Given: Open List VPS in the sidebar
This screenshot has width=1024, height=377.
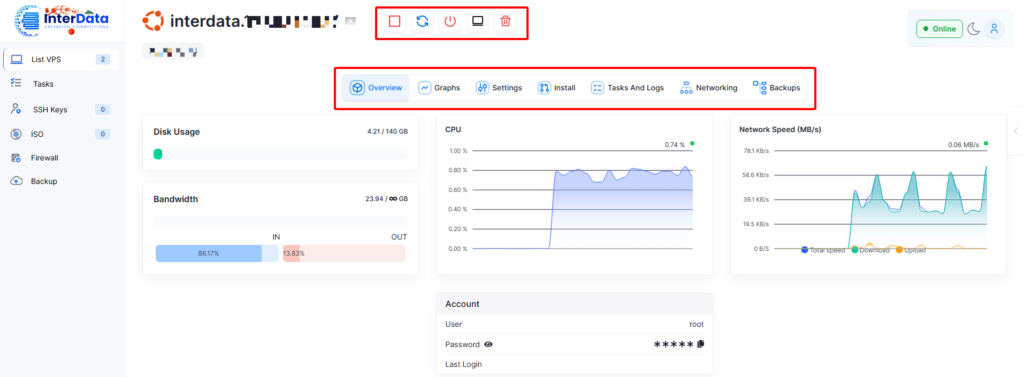Looking at the screenshot, I should pos(61,59).
